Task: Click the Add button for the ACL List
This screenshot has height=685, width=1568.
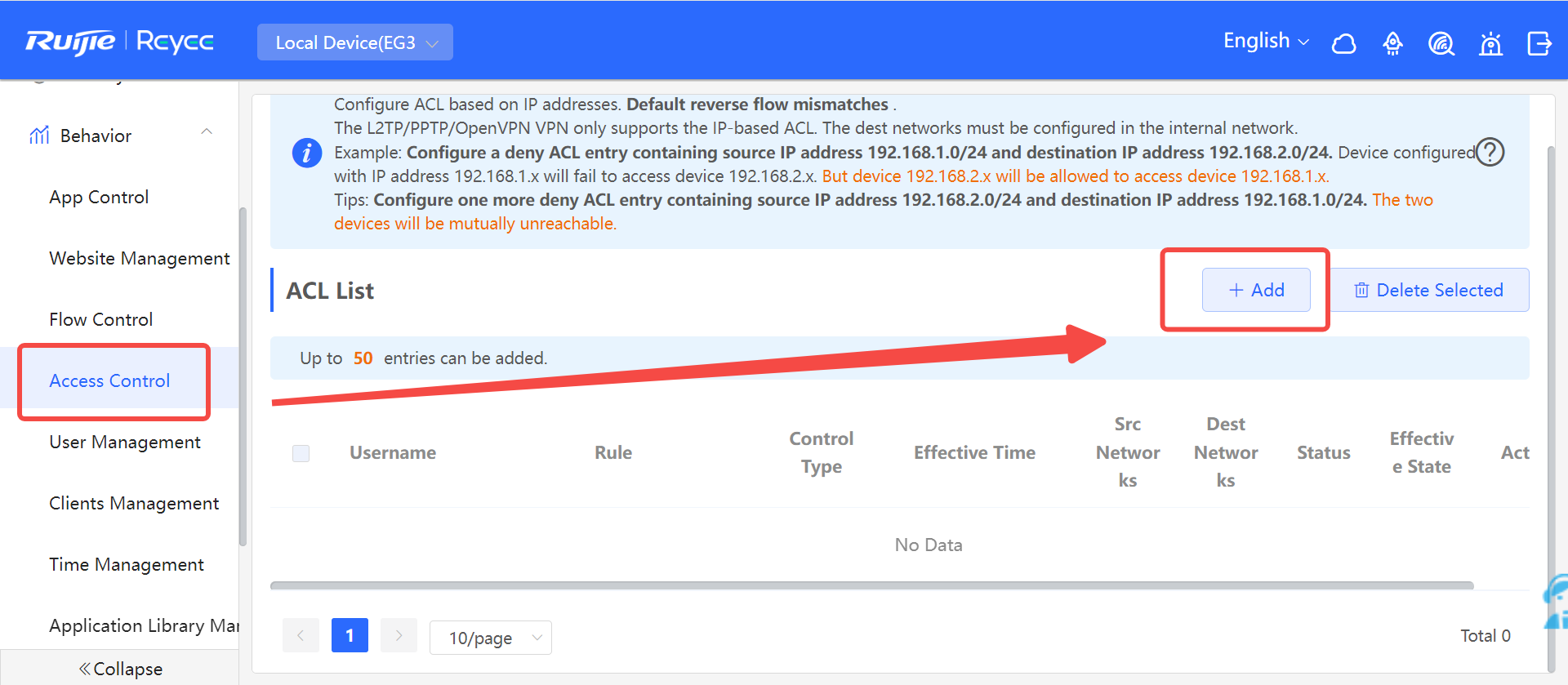Action: pyautogui.click(x=1256, y=290)
